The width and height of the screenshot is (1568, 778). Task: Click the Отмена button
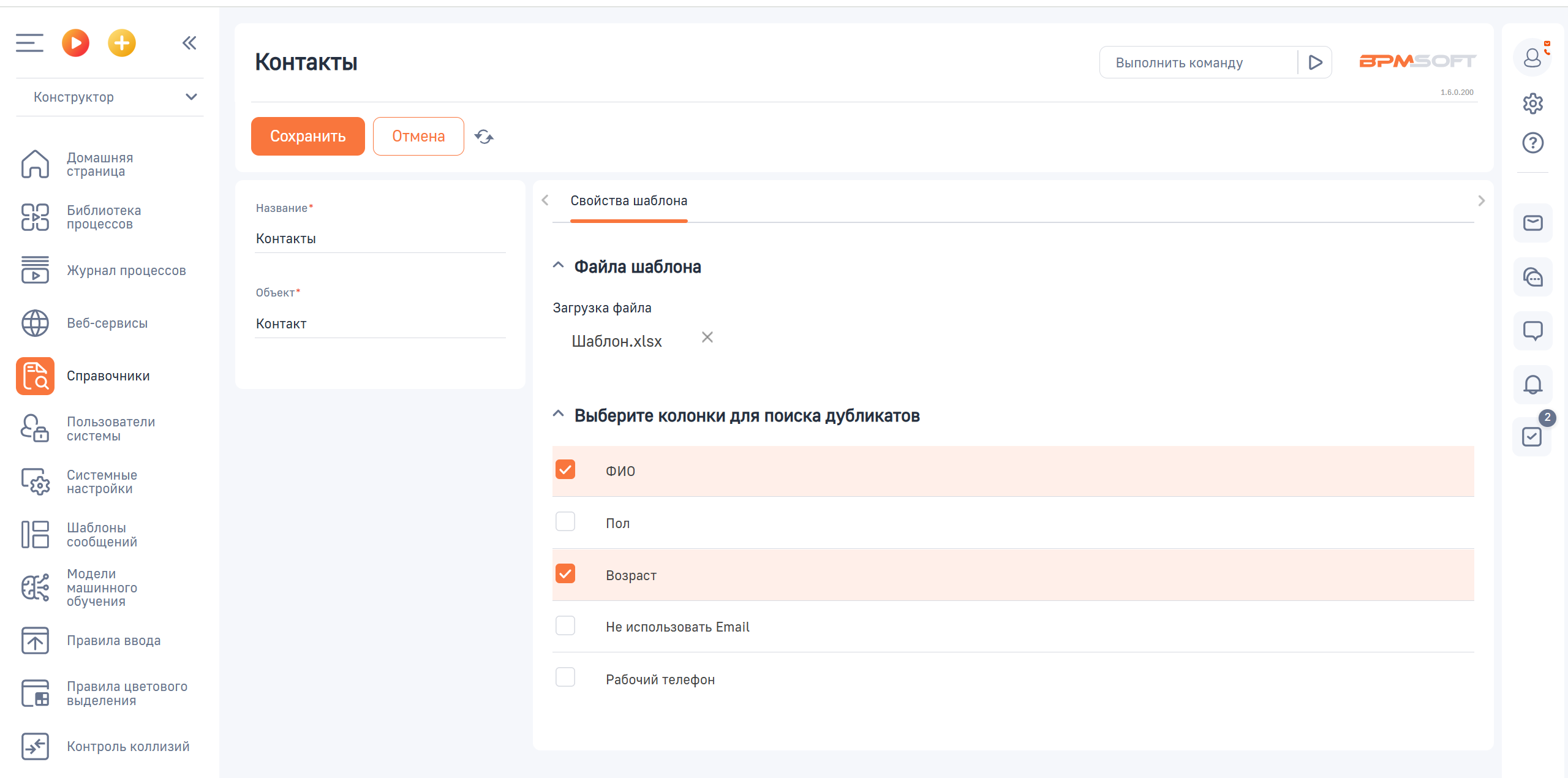(418, 136)
